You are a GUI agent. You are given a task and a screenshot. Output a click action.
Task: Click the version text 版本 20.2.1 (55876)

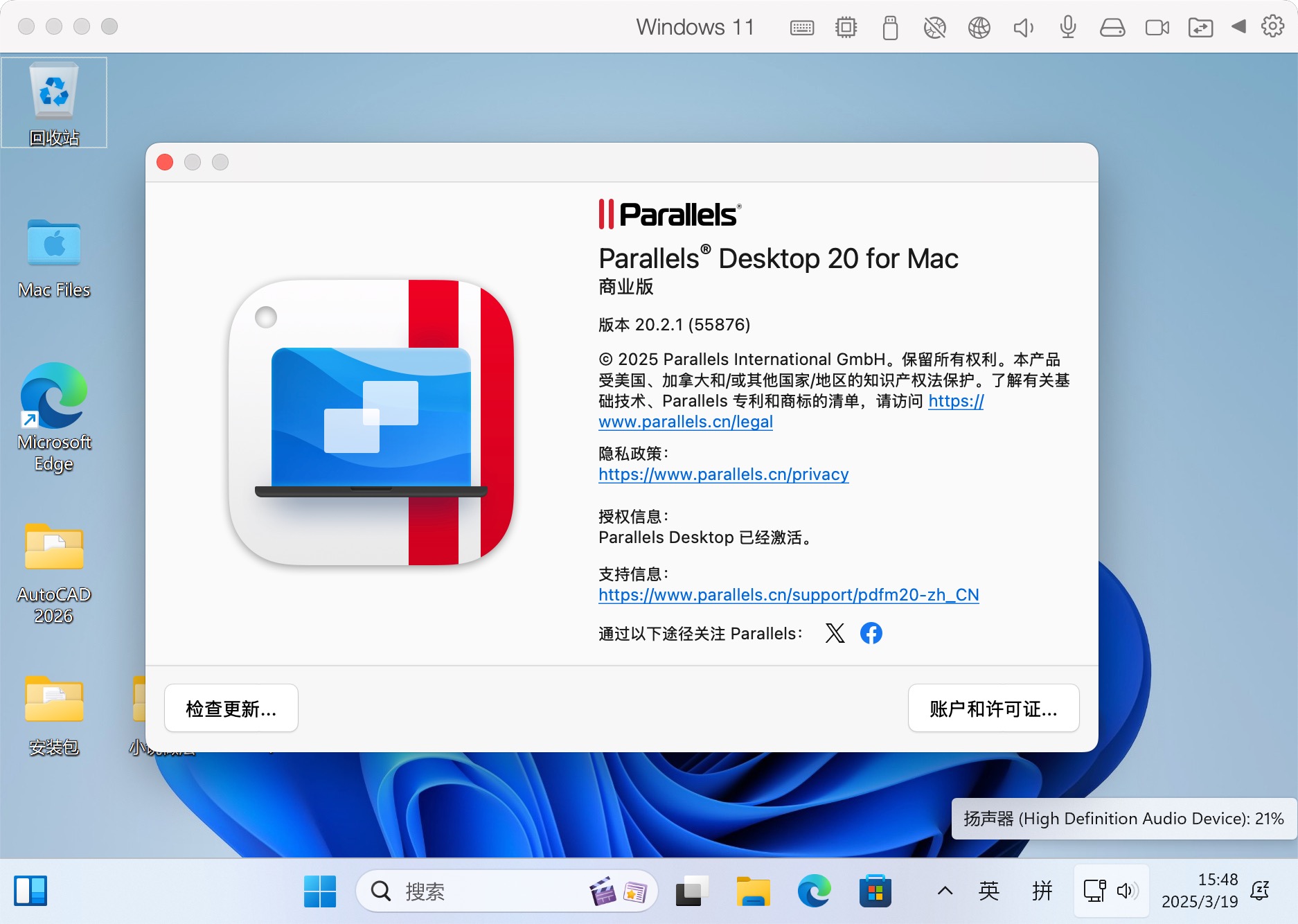pyautogui.click(x=674, y=325)
